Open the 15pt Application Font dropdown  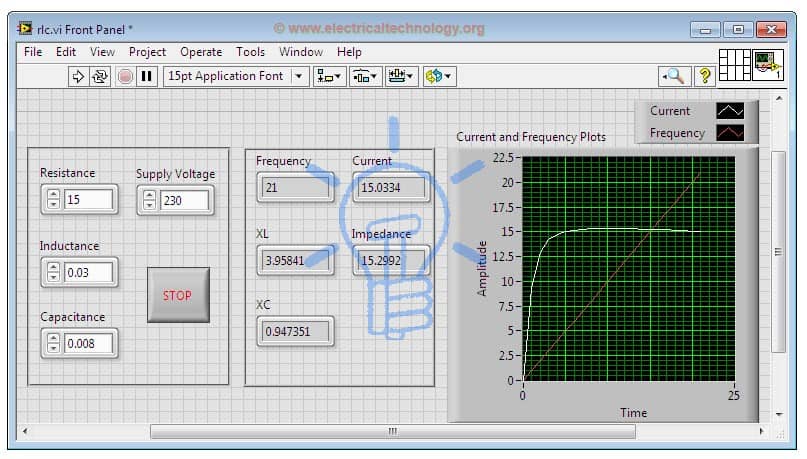point(236,77)
